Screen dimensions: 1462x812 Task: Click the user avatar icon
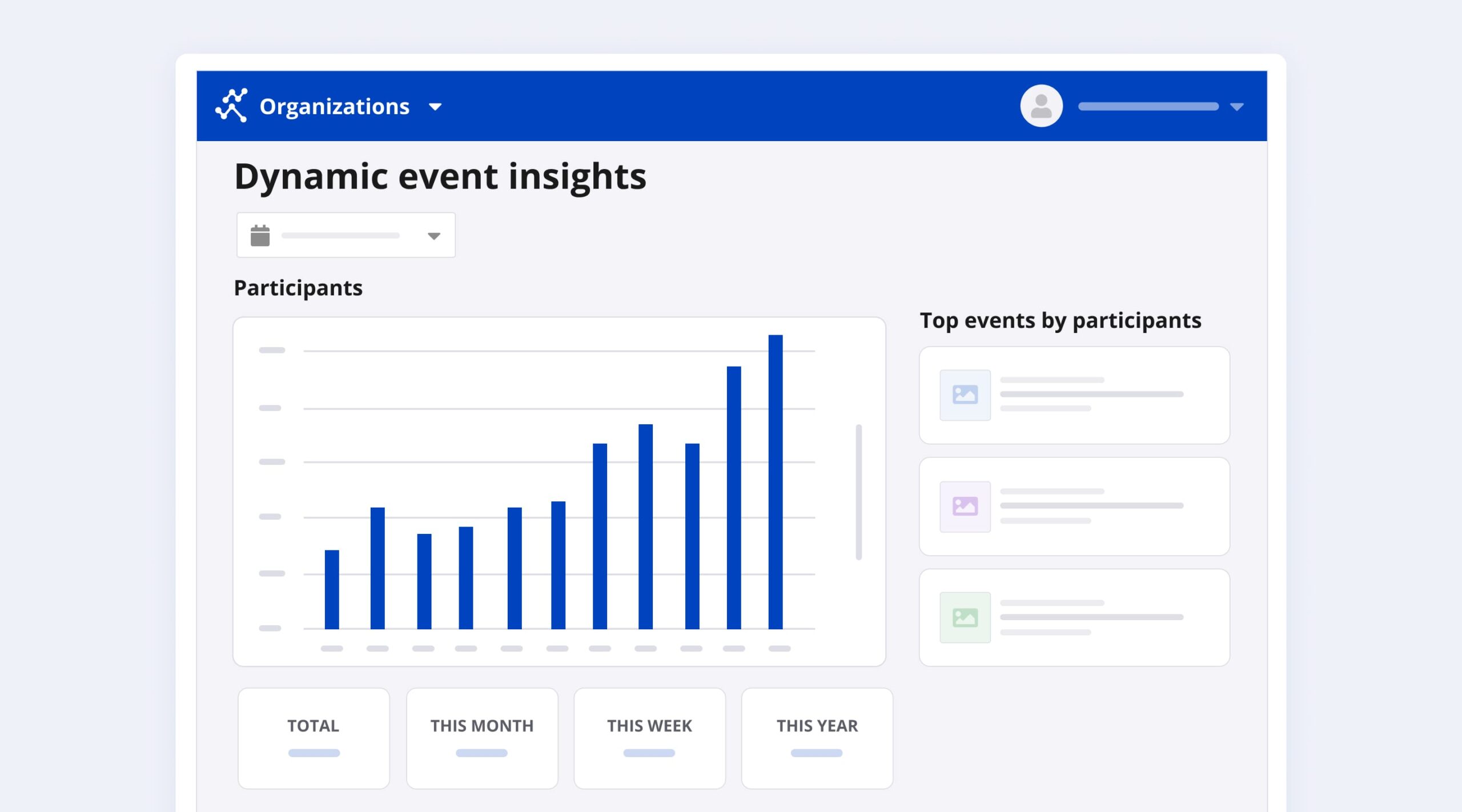(1041, 106)
